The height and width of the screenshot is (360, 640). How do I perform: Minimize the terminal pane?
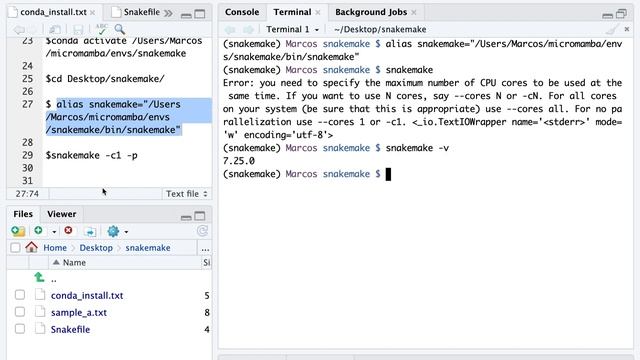607,15
